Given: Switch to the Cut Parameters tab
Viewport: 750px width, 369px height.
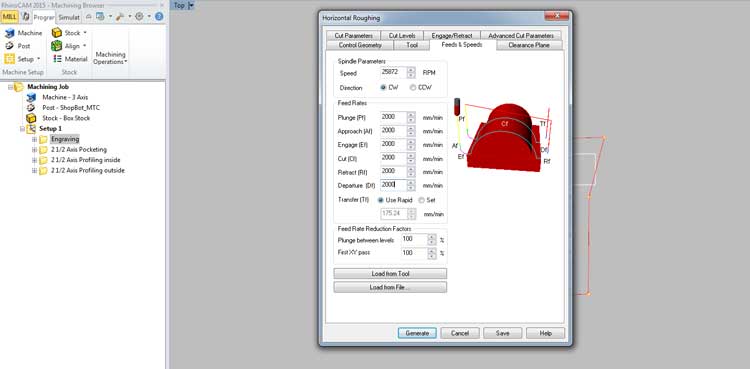Looking at the screenshot, I should 353,36.
